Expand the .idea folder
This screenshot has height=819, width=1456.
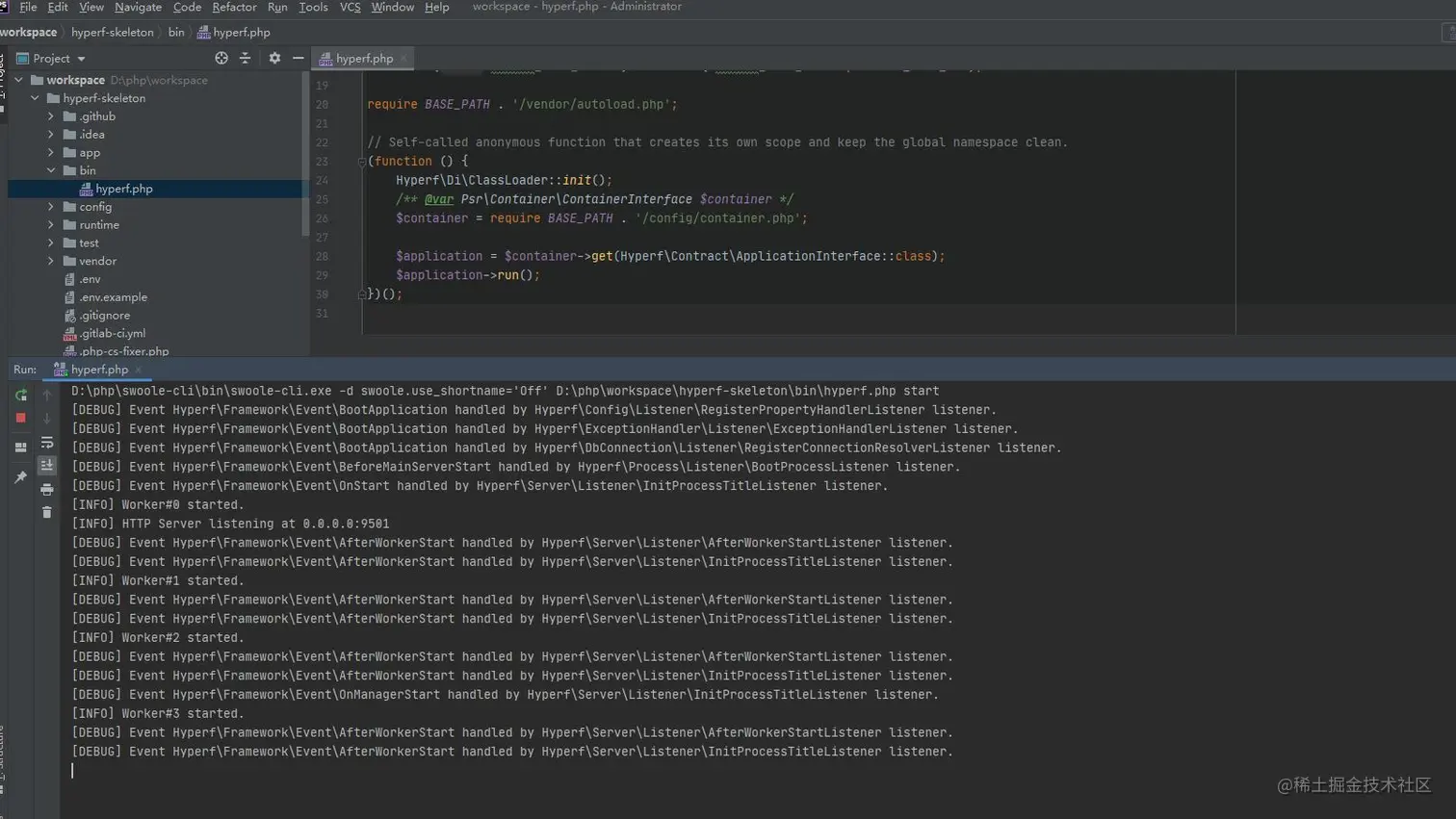pyautogui.click(x=51, y=135)
